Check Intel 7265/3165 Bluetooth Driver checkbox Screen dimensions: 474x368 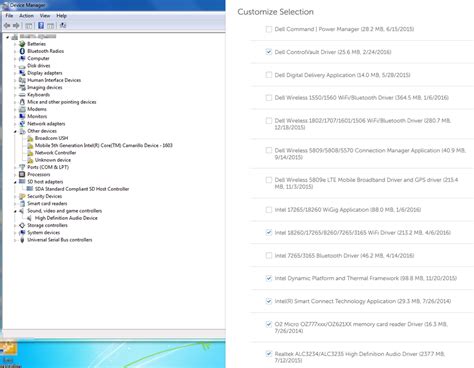coord(269,255)
